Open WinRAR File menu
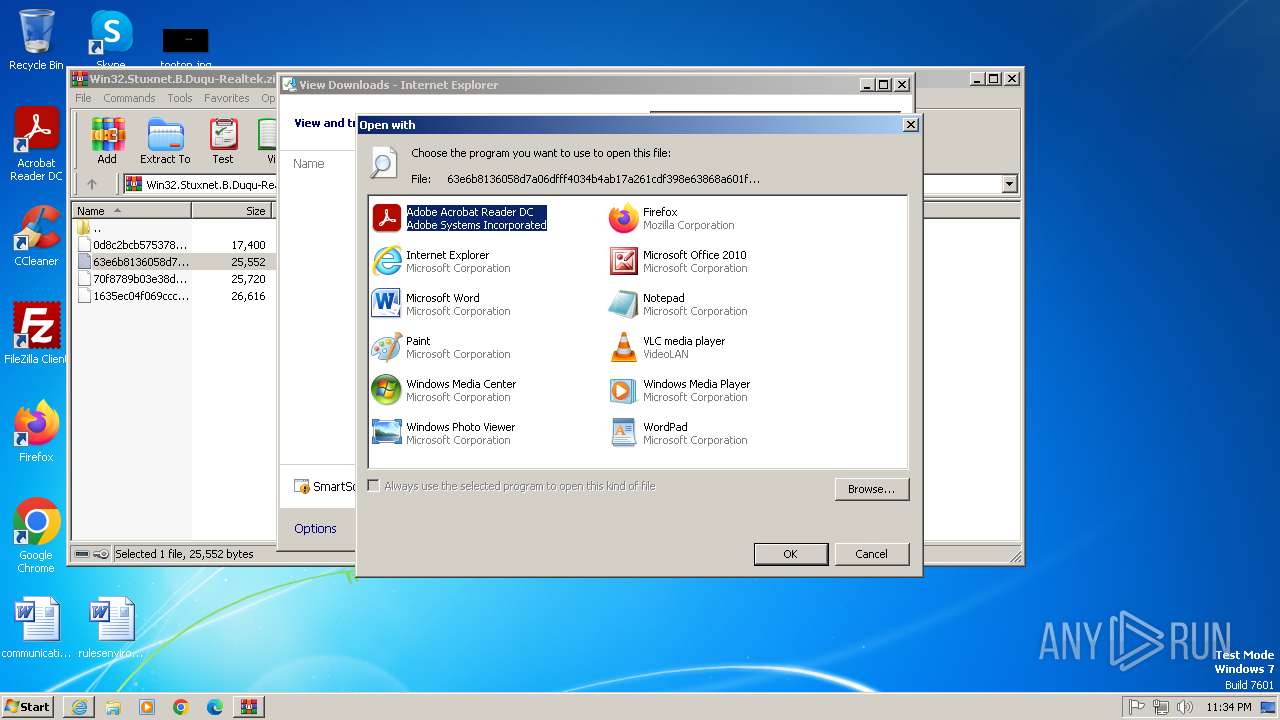The width and height of the screenshot is (1280, 720). [x=83, y=98]
